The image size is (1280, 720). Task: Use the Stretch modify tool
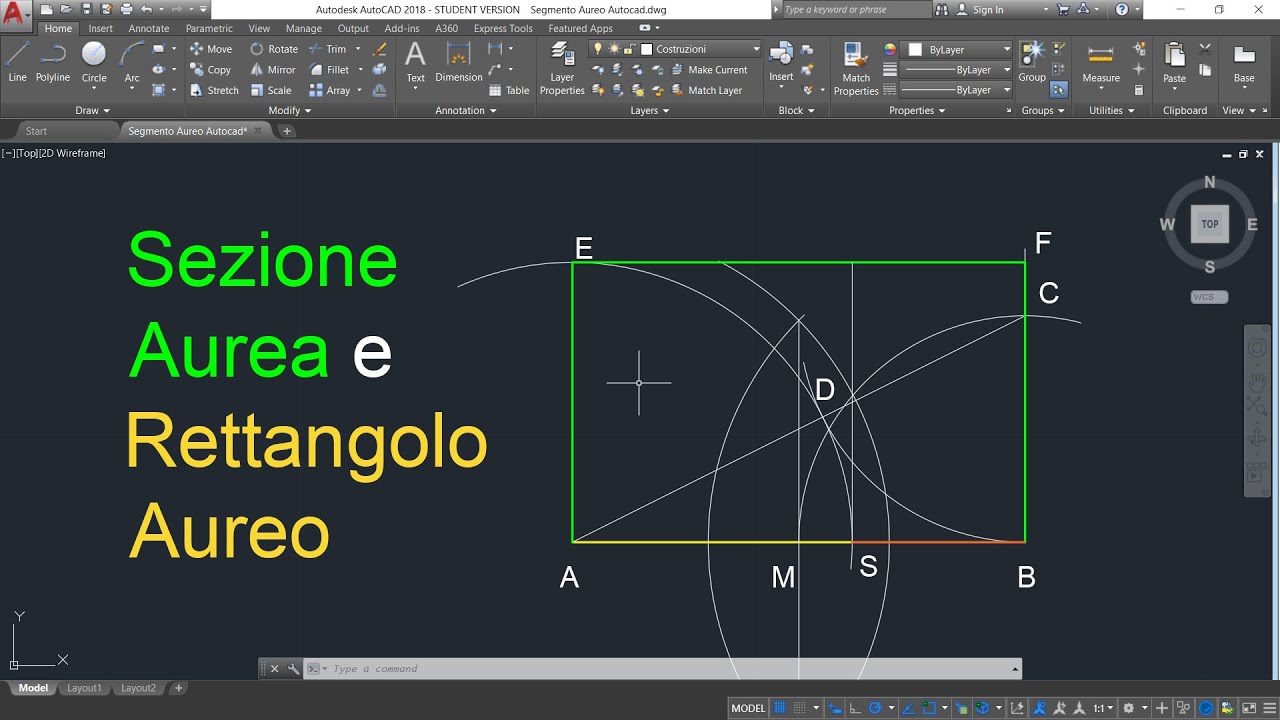(214, 90)
